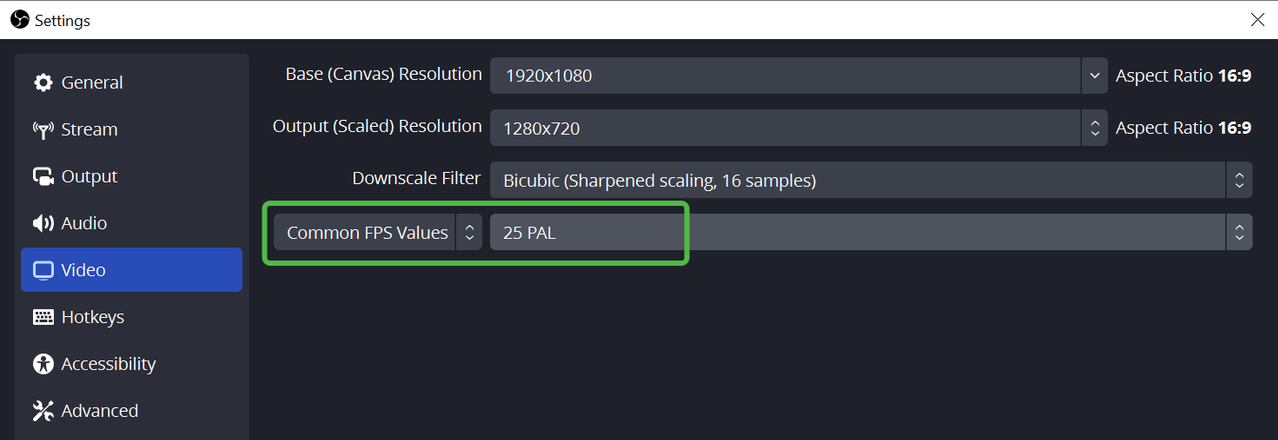Click the Accessibility person icon
The width and height of the screenshot is (1278, 440).
tap(43, 364)
